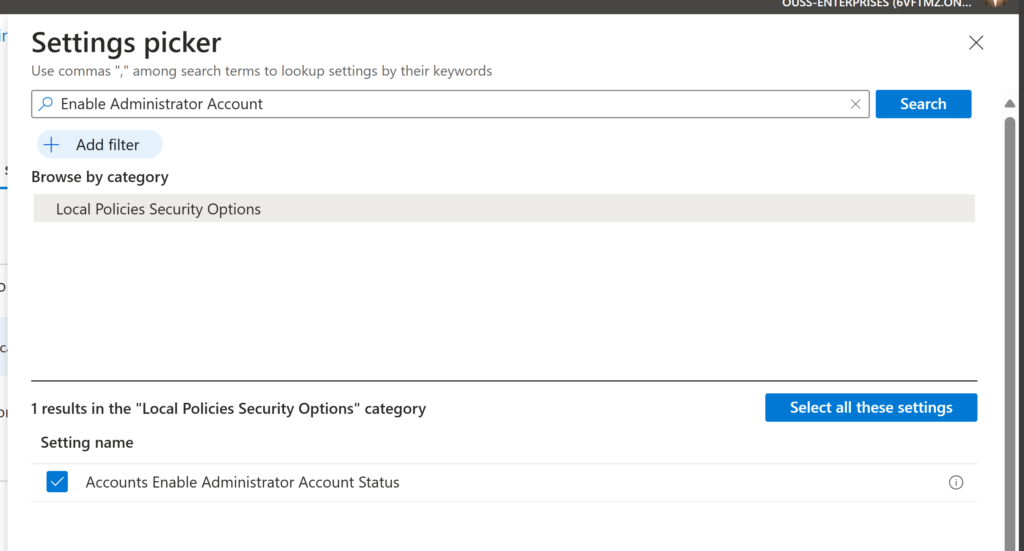Close the Settings picker panel
Screen dimensions: 1024x551
click(976, 43)
